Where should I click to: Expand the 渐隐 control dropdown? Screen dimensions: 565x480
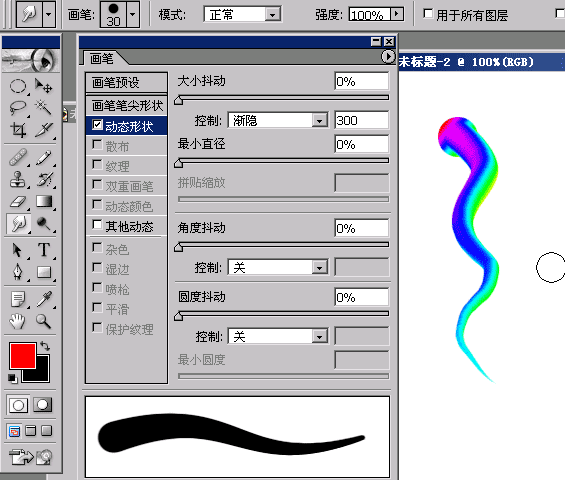[x=278, y=120]
